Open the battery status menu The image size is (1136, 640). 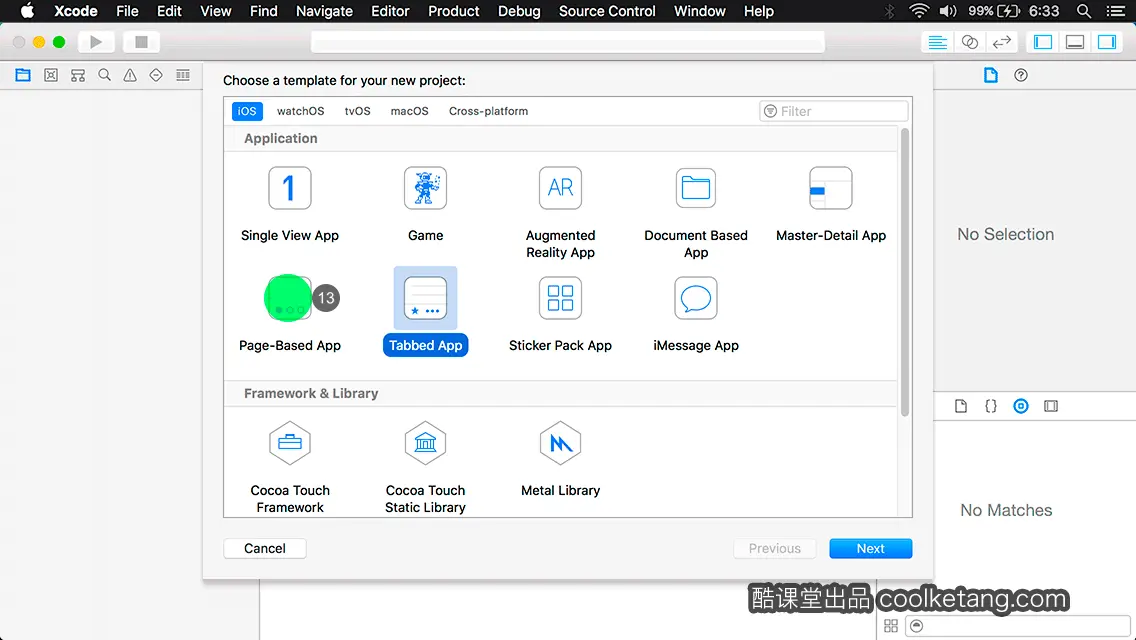(x=994, y=11)
